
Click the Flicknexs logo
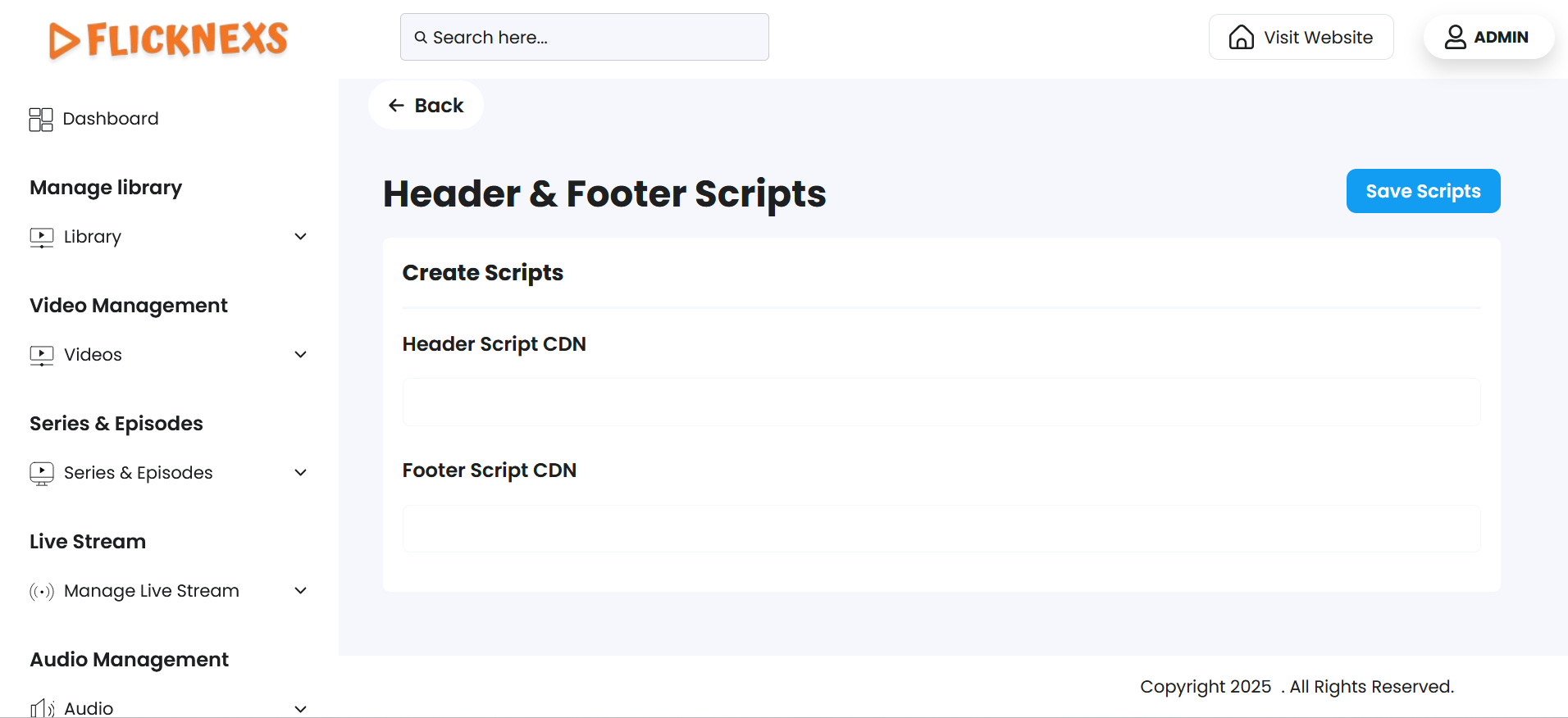(169, 39)
